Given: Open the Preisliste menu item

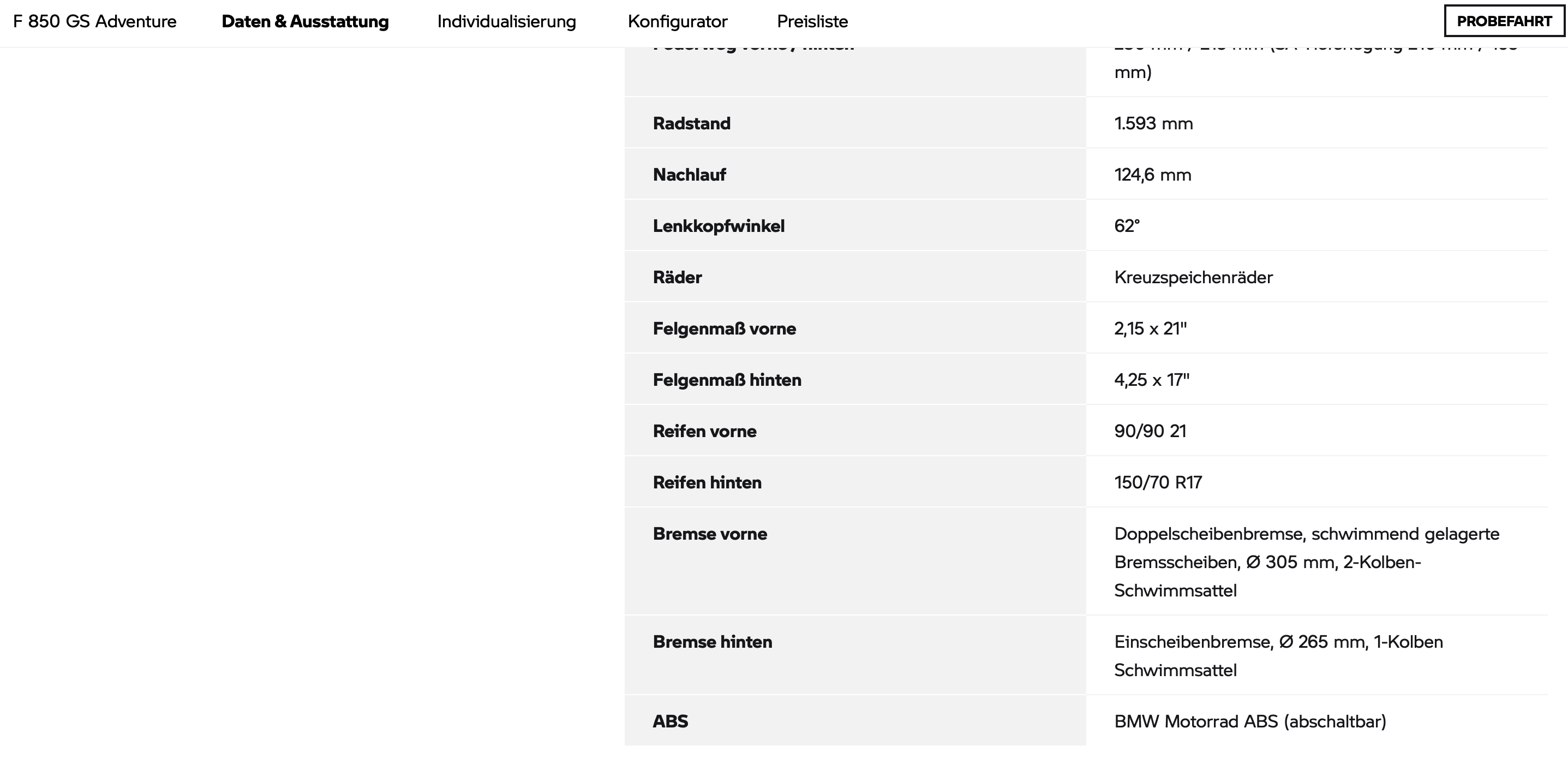Looking at the screenshot, I should click(x=812, y=21).
